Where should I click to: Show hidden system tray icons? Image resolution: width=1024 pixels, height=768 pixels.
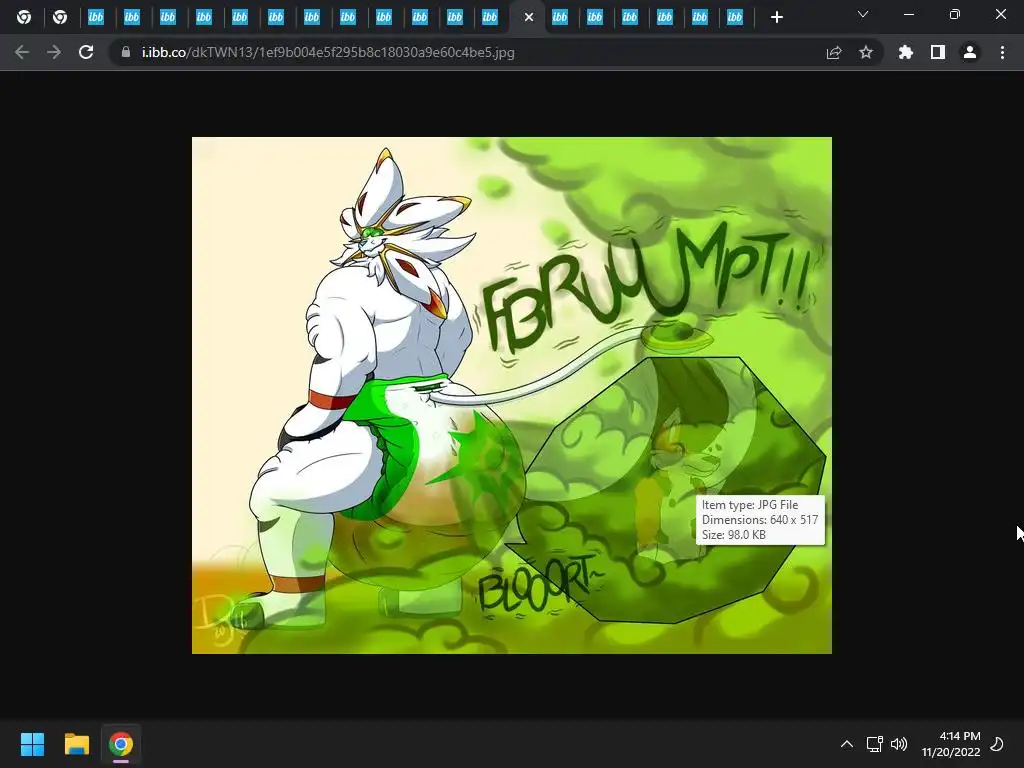(x=846, y=744)
